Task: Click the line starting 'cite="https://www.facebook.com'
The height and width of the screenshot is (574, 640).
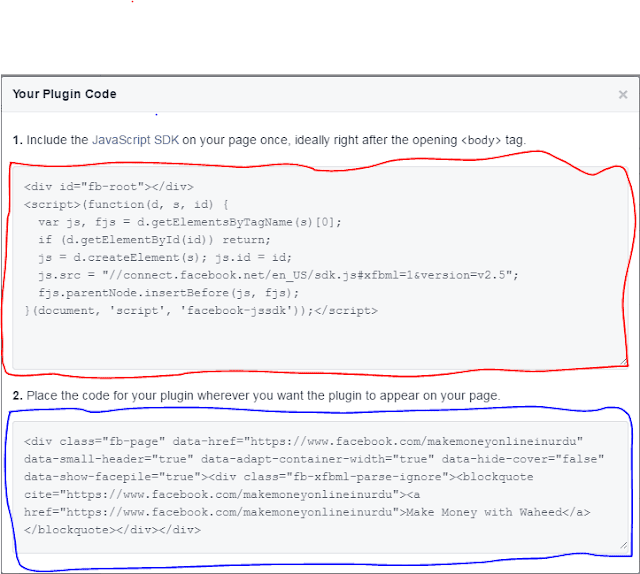Action: [222, 494]
